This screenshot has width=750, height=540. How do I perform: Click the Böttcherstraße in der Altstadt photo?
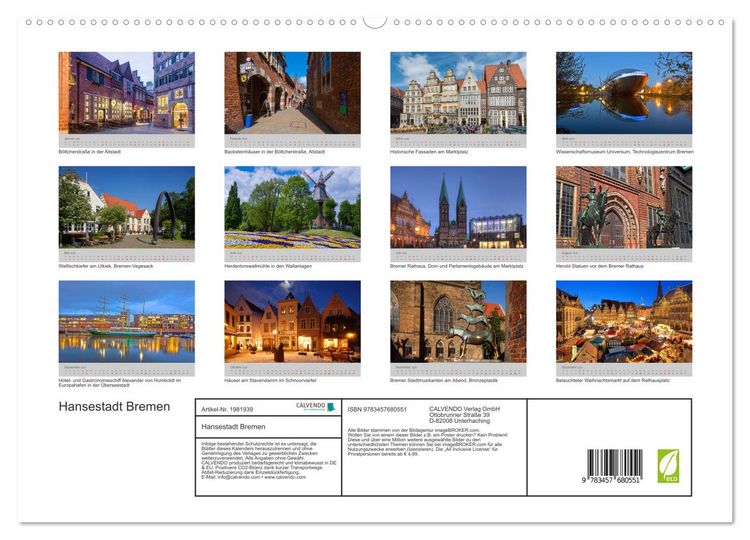click(x=127, y=93)
